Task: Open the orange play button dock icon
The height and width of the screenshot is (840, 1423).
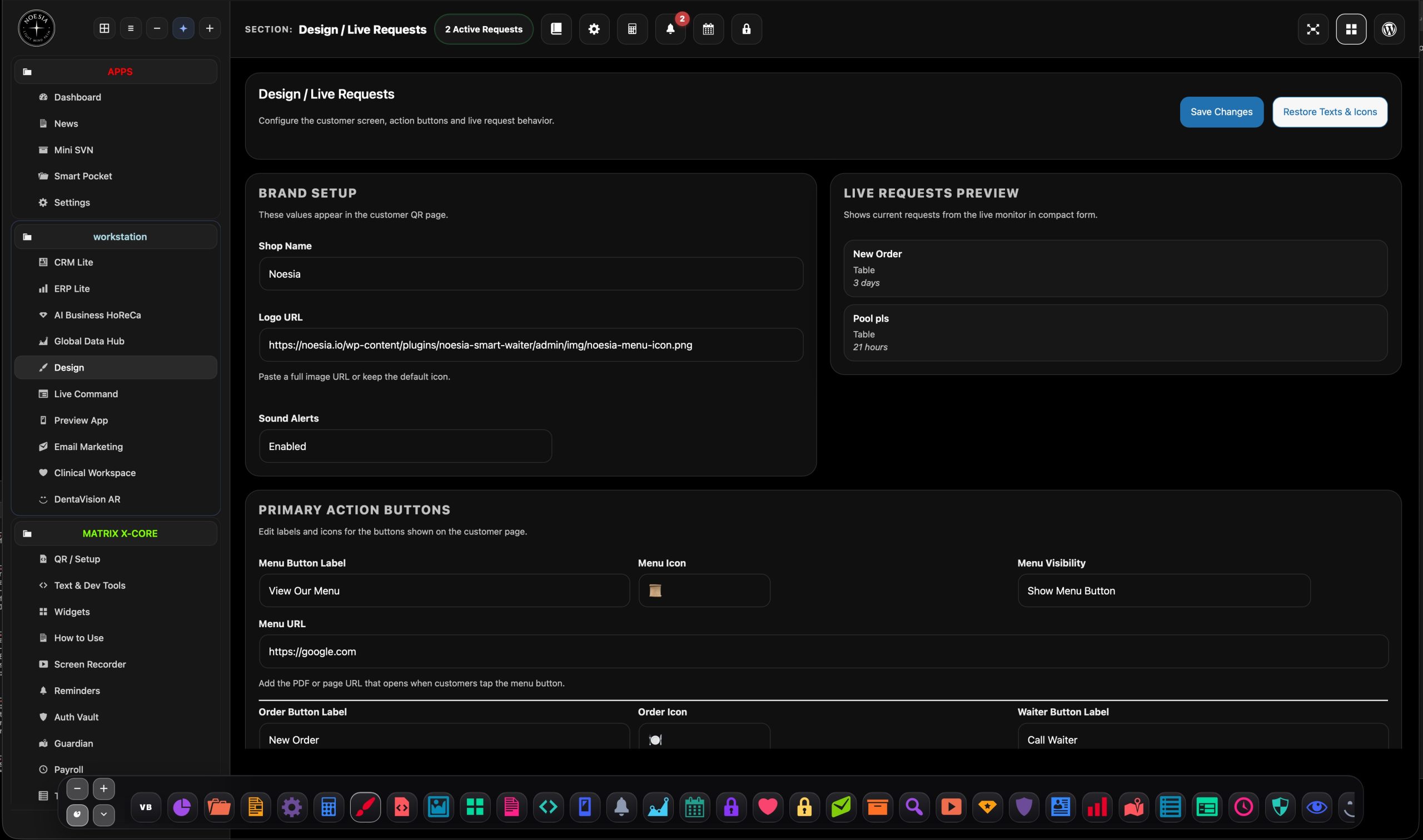Action: pyautogui.click(x=951, y=807)
